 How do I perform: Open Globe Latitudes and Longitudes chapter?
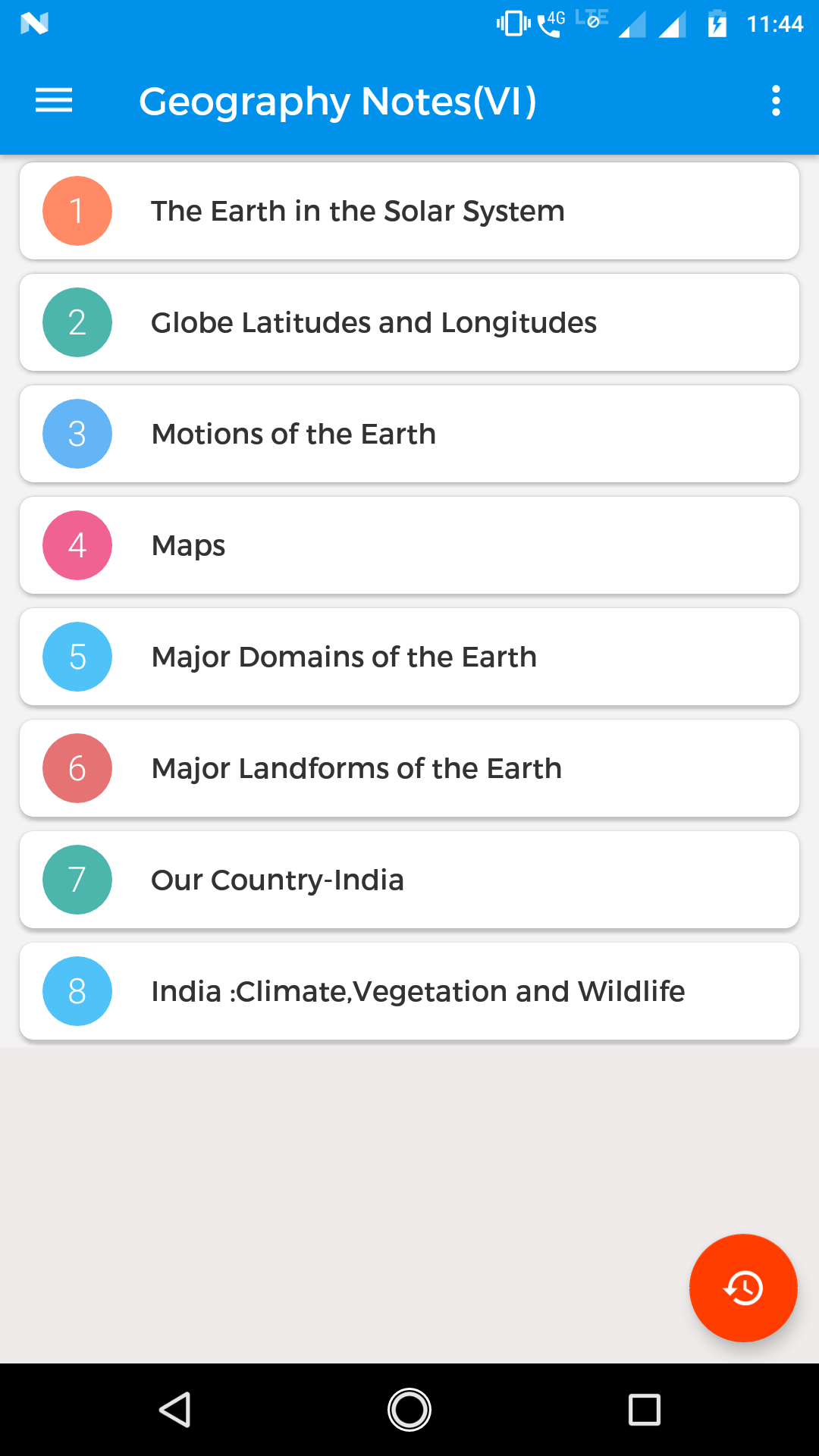[374, 322]
